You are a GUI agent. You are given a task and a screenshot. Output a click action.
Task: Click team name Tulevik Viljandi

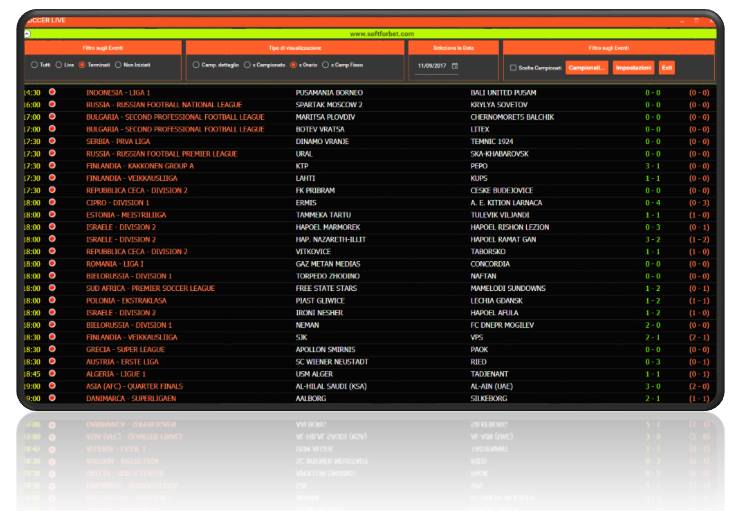[500, 215]
